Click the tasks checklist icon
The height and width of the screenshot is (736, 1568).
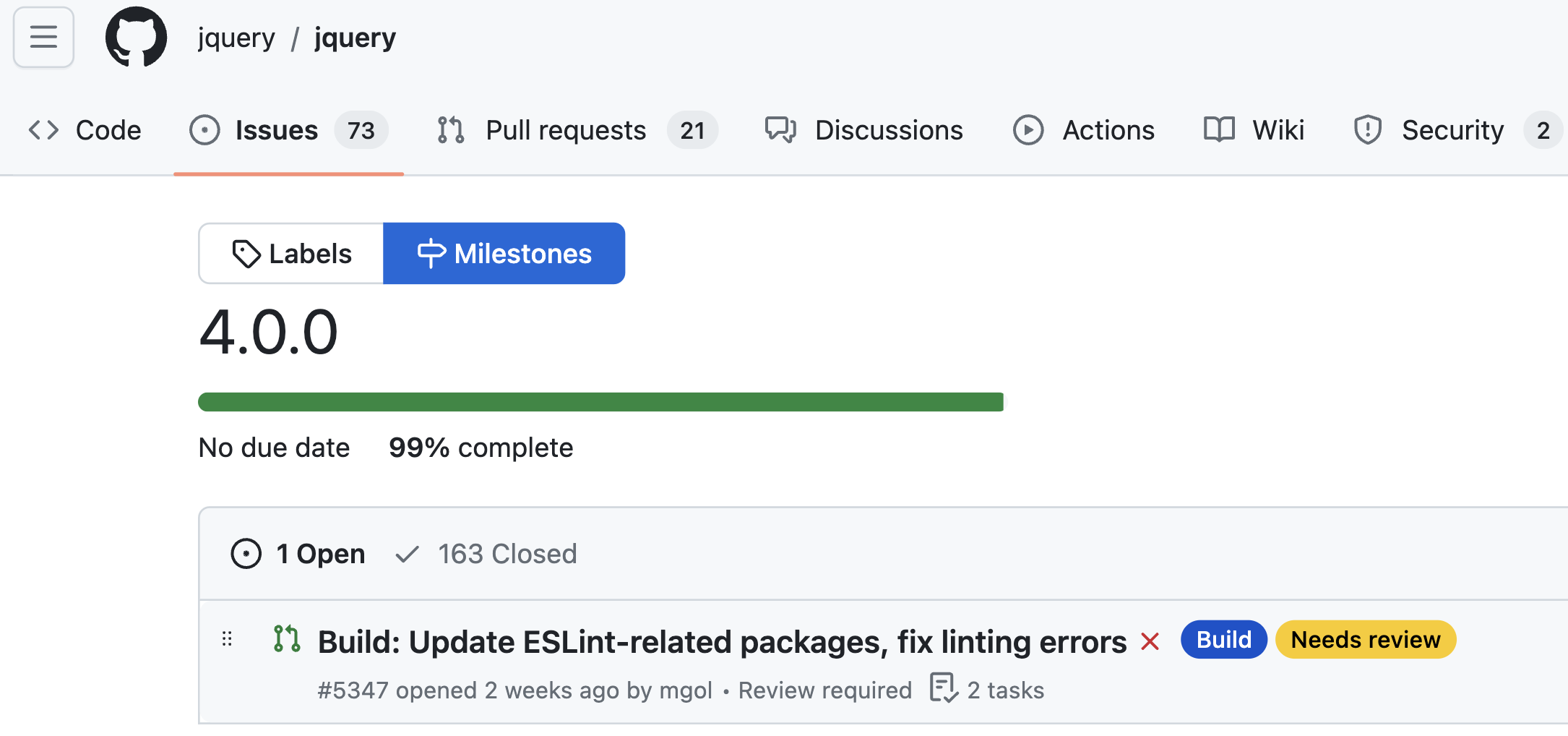(943, 688)
